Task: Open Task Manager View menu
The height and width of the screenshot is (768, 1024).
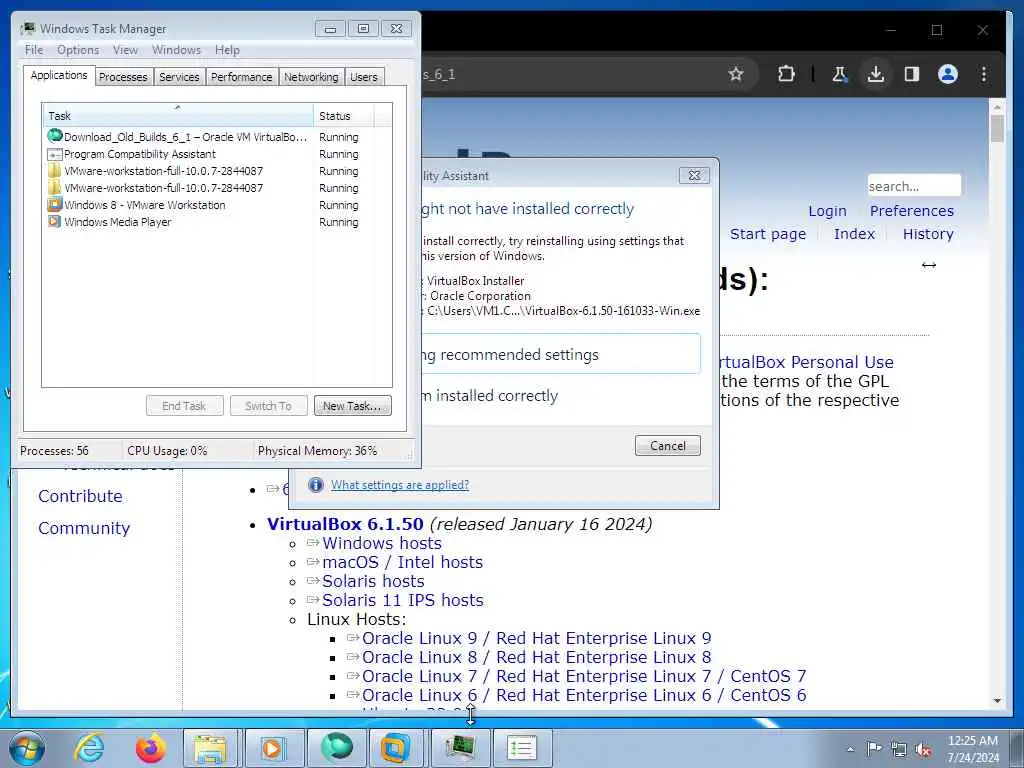Action: [x=125, y=50]
